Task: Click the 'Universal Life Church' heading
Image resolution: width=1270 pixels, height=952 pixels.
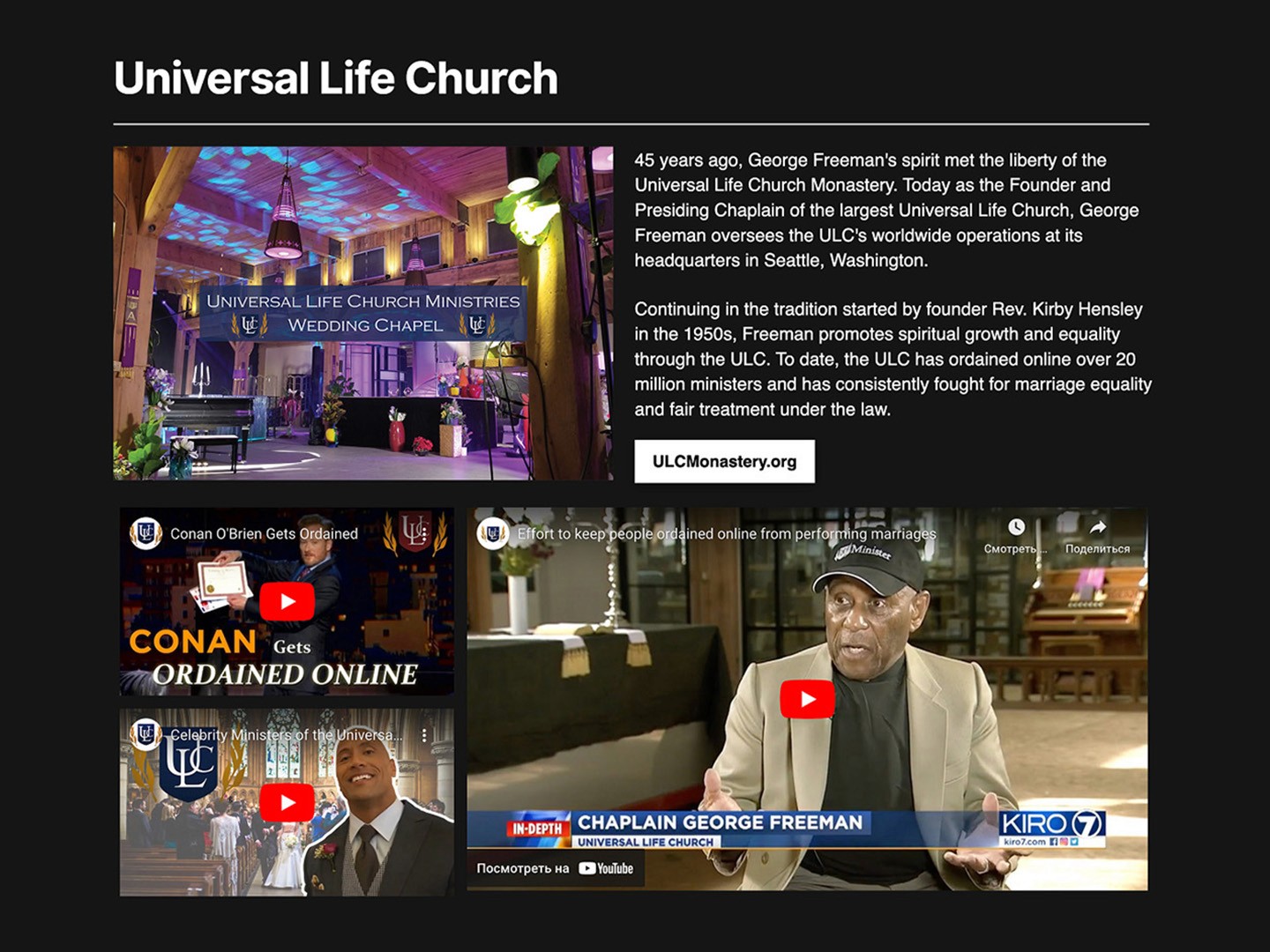Action: [336, 78]
